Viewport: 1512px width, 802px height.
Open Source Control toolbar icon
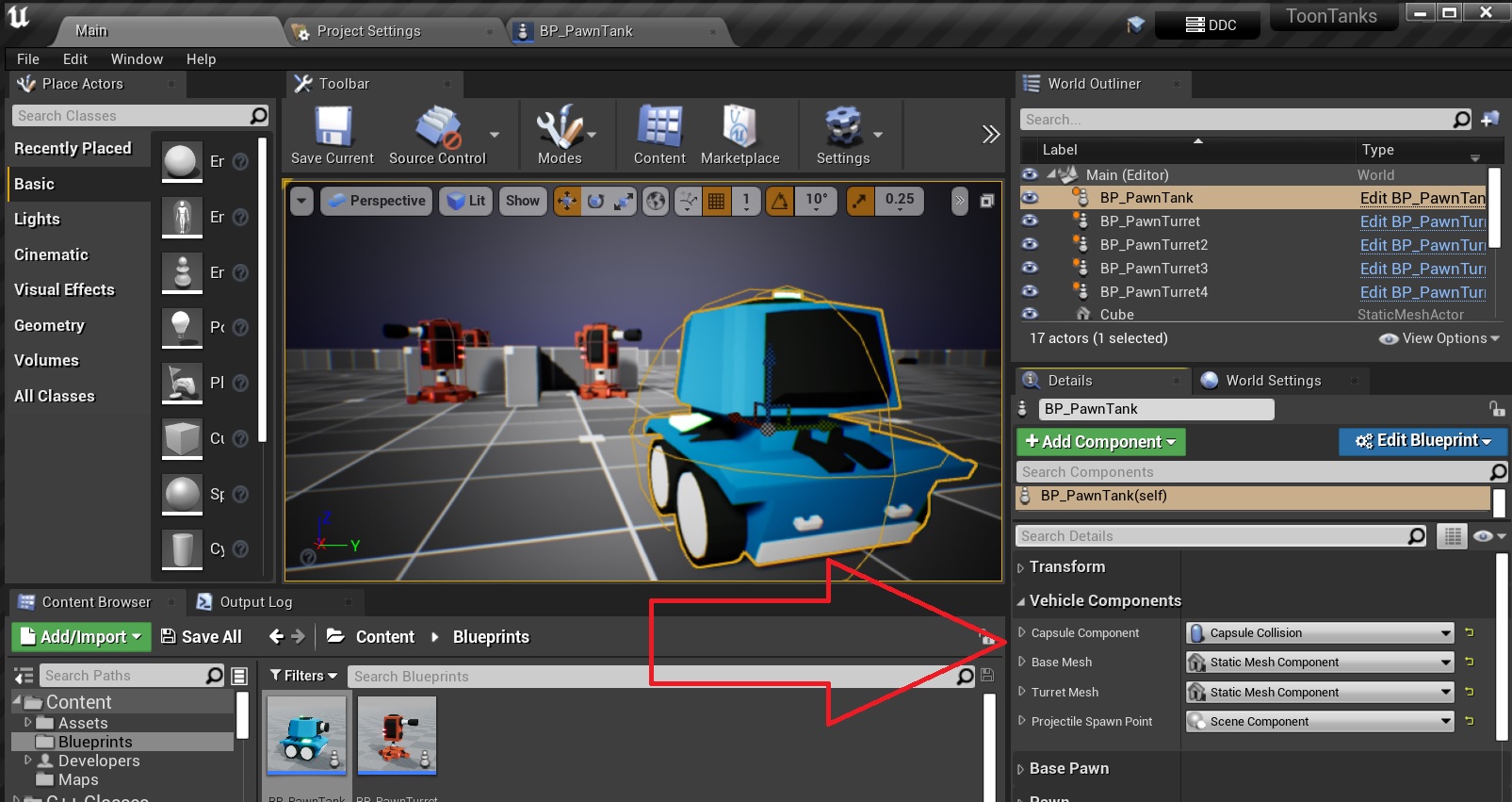[437, 127]
